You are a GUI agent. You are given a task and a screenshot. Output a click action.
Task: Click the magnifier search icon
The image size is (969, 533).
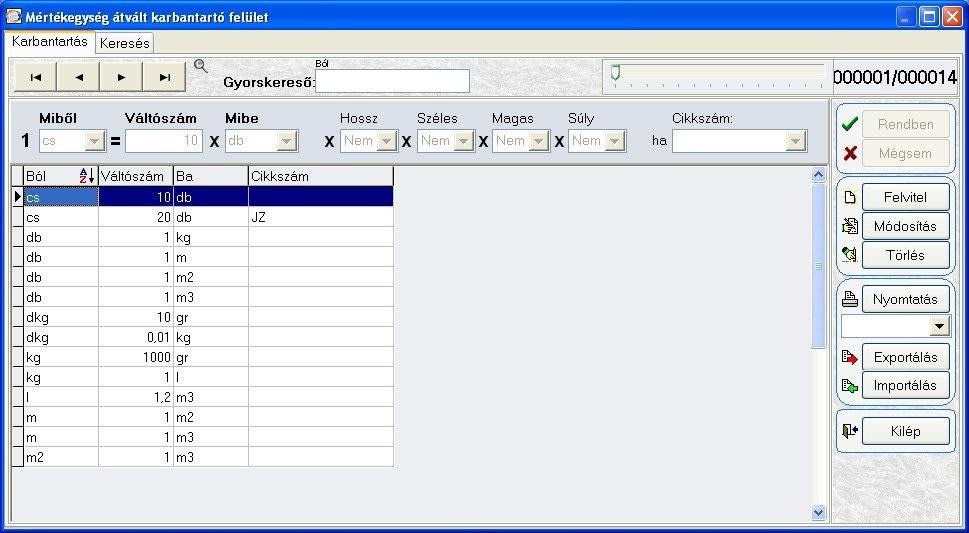[x=201, y=66]
